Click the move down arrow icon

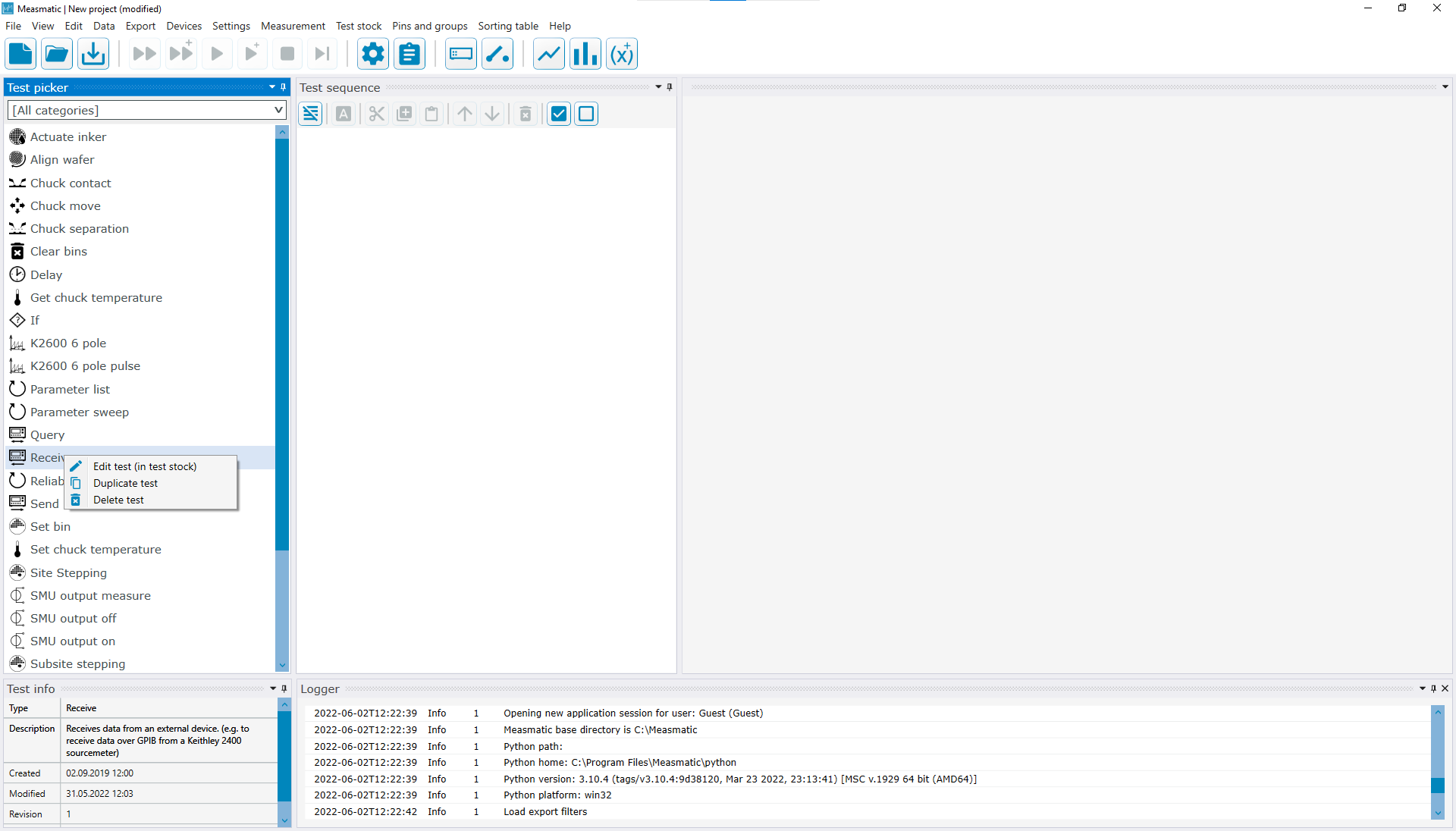(x=492, y=114)
